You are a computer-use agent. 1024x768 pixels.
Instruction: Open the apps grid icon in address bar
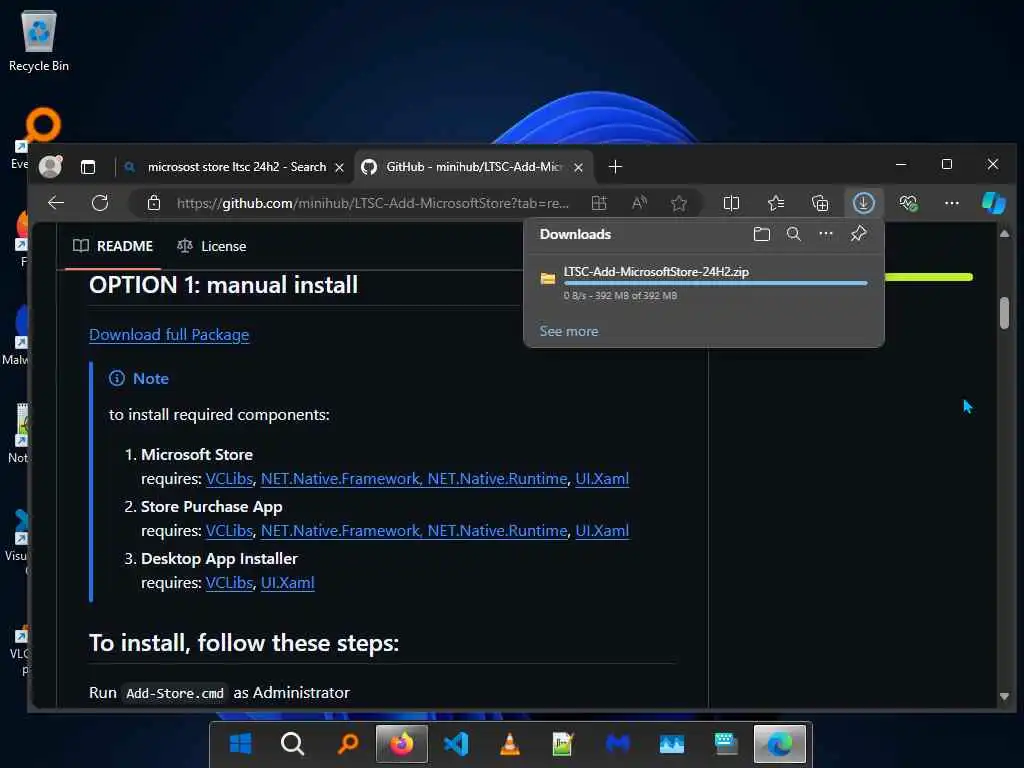pyautogui.click(x=599, y=203)
